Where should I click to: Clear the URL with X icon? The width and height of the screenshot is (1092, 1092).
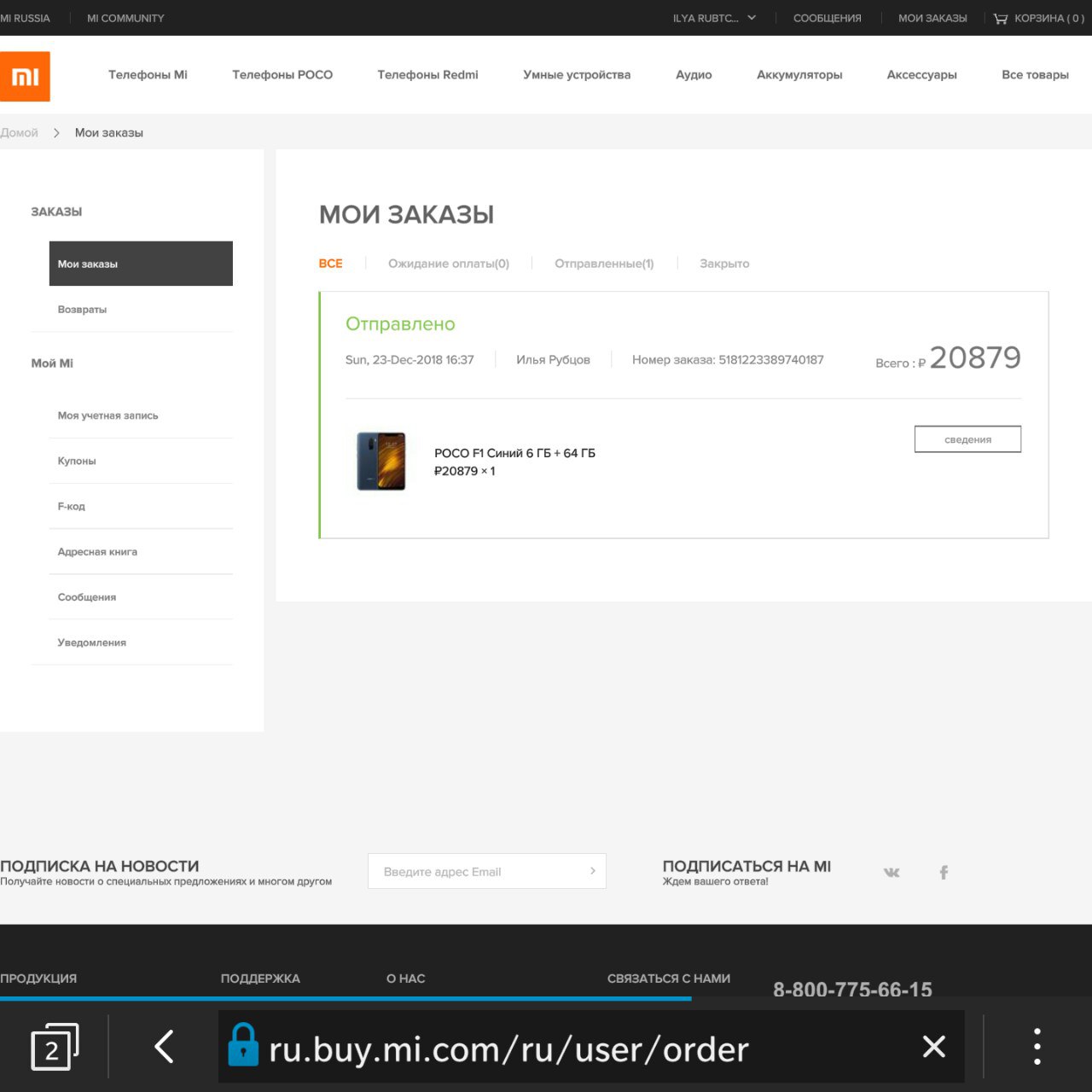pos(934,1046)
